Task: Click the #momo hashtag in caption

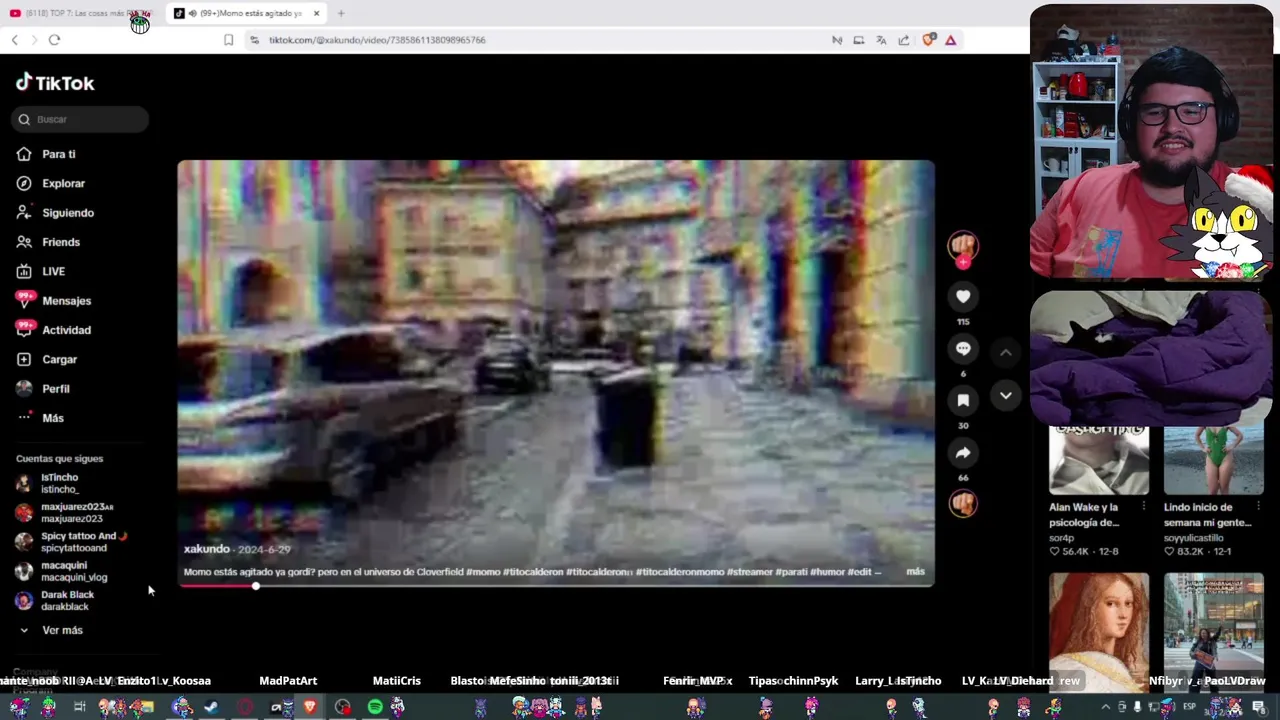Action: pos(483,572)
